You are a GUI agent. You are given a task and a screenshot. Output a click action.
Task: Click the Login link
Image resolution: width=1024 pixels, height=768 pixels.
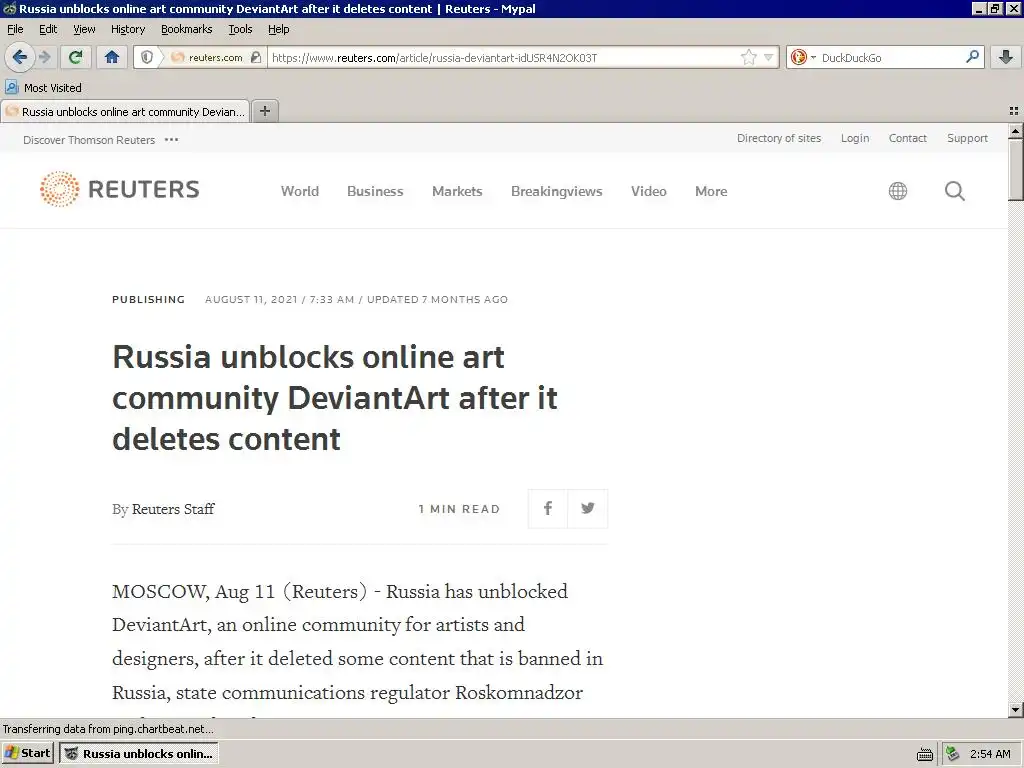click(x=855, y=138)
